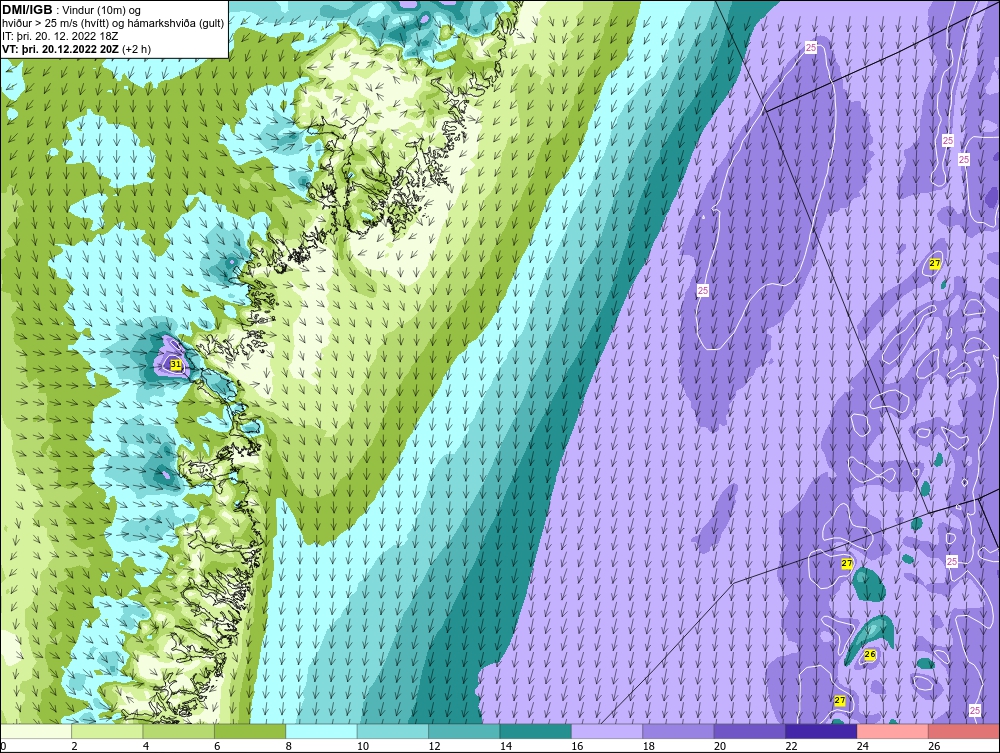Click the medium purple 18–20 m/s legend swatch

(679, 731)
